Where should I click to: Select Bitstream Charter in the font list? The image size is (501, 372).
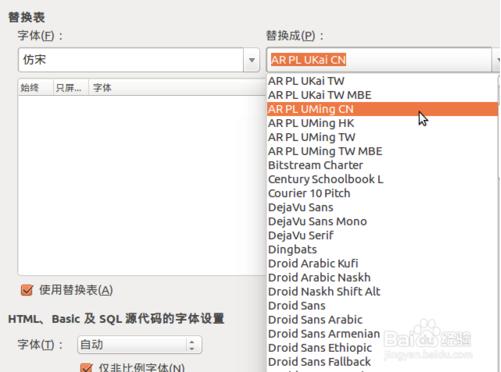coord(382,165)
